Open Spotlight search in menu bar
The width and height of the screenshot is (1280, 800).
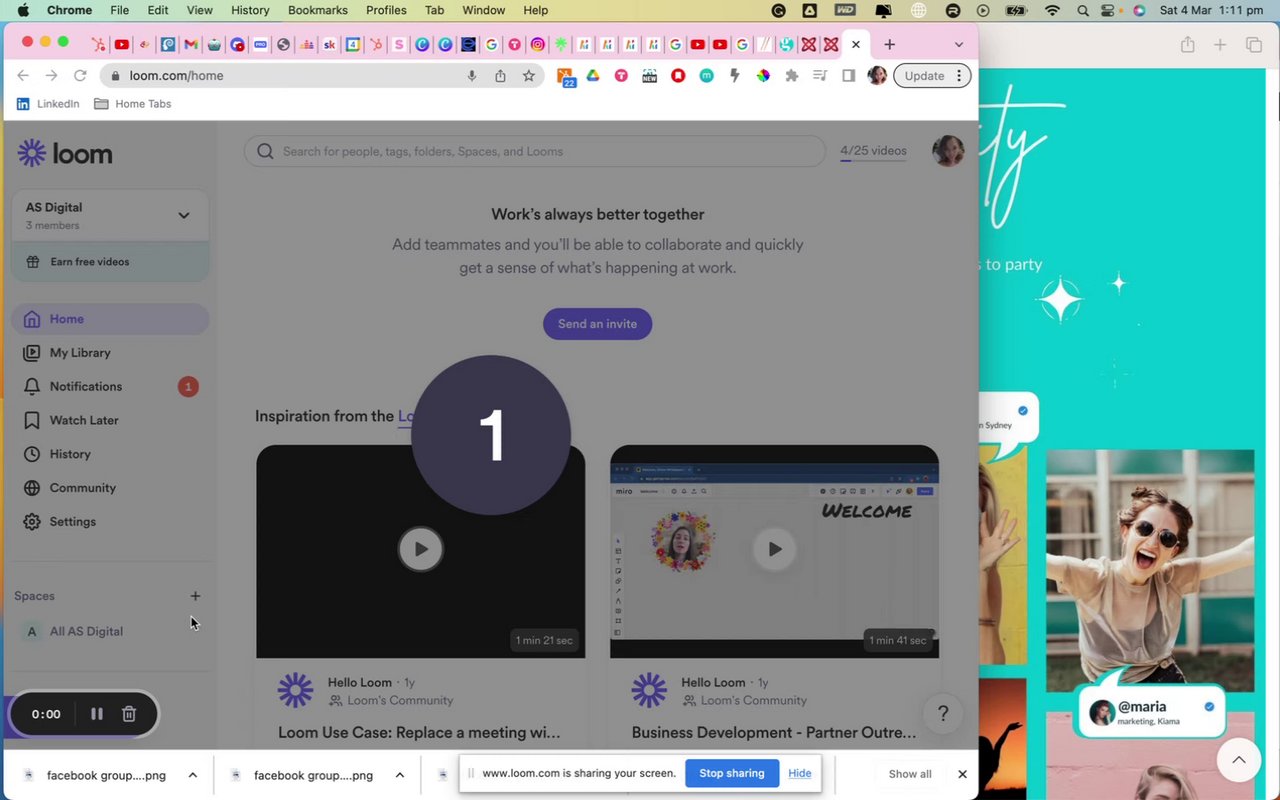click(x=1083, y=10)
